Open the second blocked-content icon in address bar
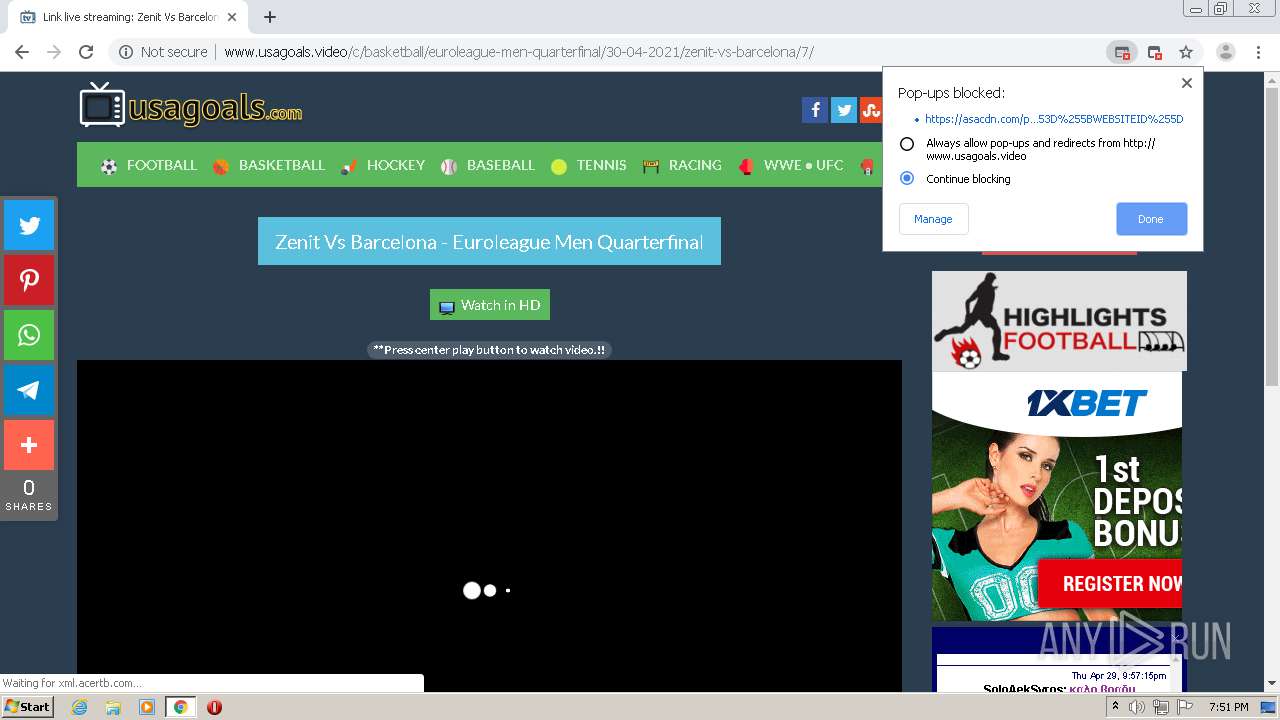1280x720 pixels. tap(1154, 52)
